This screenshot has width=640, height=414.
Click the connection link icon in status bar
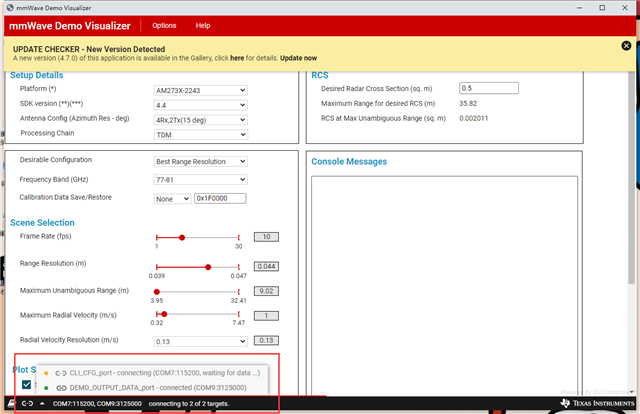(27, 403)
